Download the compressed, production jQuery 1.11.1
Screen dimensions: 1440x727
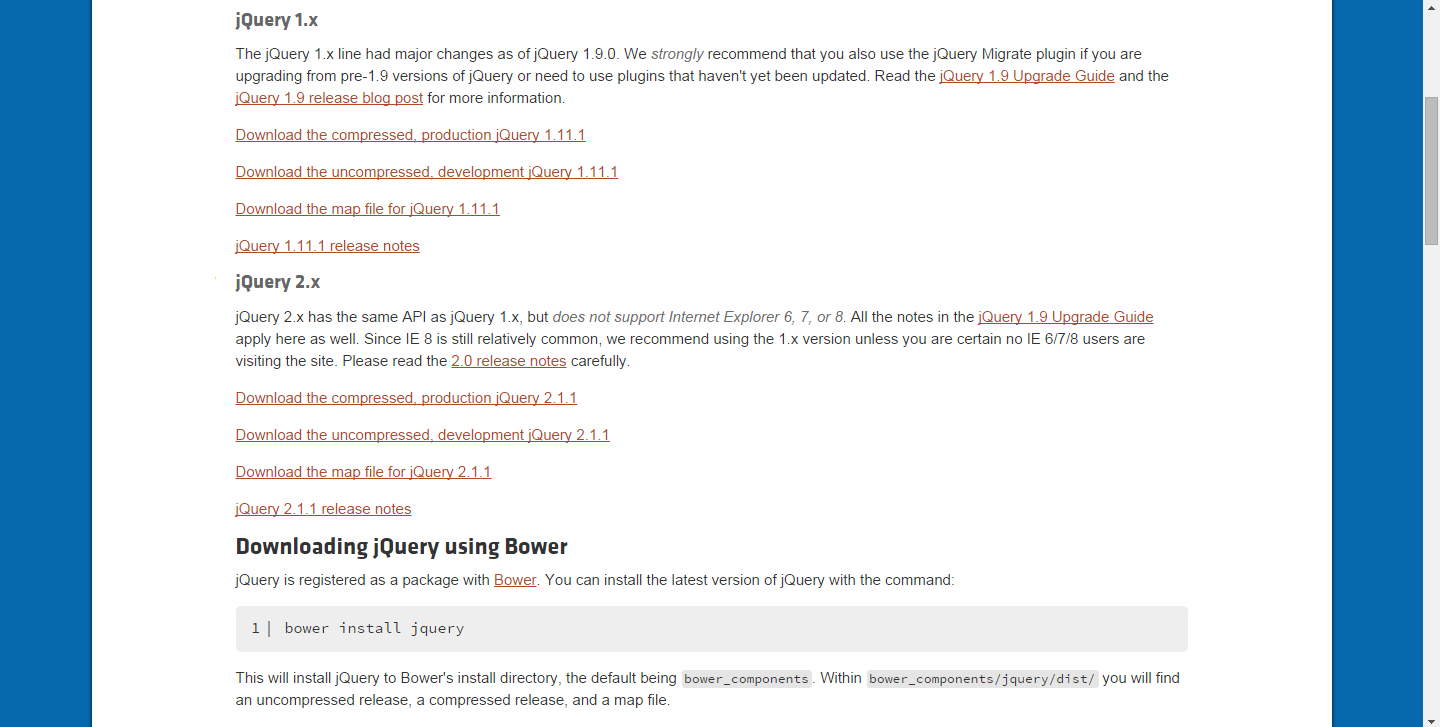click(410, 135)
